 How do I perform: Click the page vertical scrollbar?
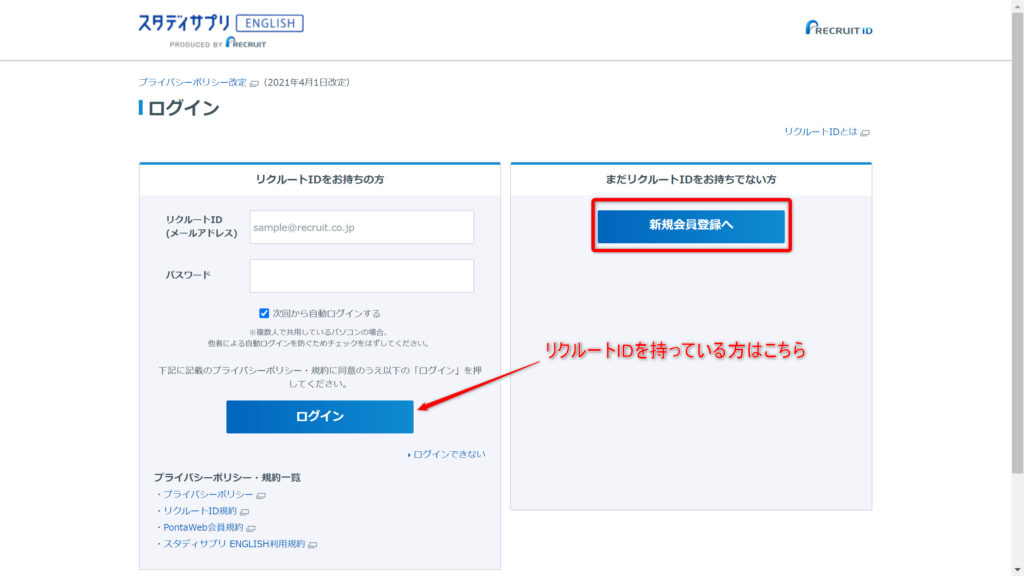[1017, 242]
